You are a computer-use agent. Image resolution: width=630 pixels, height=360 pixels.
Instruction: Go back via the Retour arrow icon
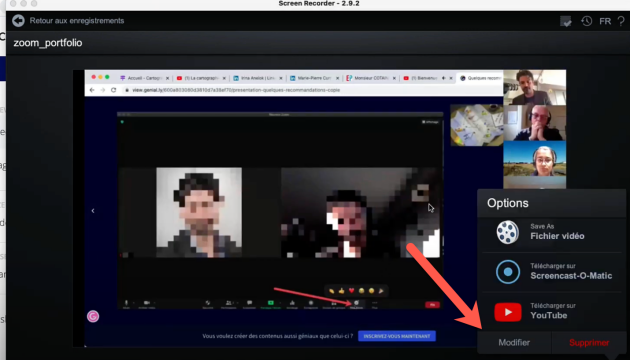18,20
